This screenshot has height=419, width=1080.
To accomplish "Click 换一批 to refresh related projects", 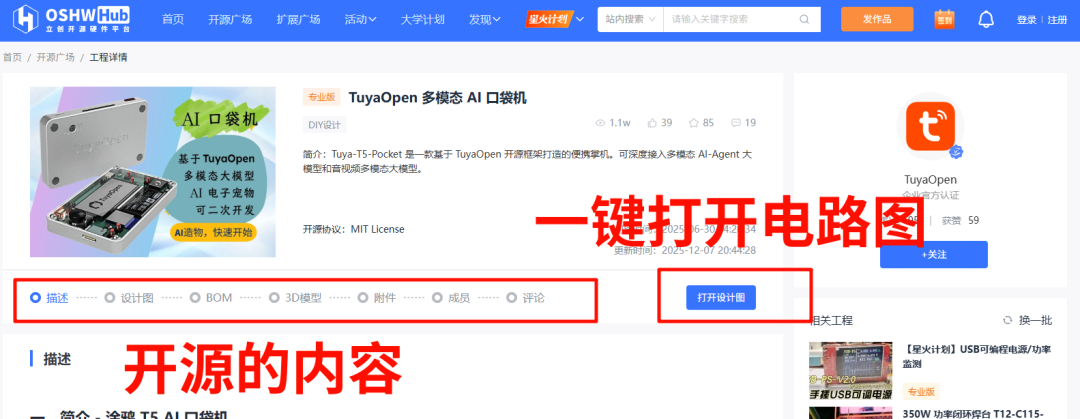I will click(x=1035, y=320).
